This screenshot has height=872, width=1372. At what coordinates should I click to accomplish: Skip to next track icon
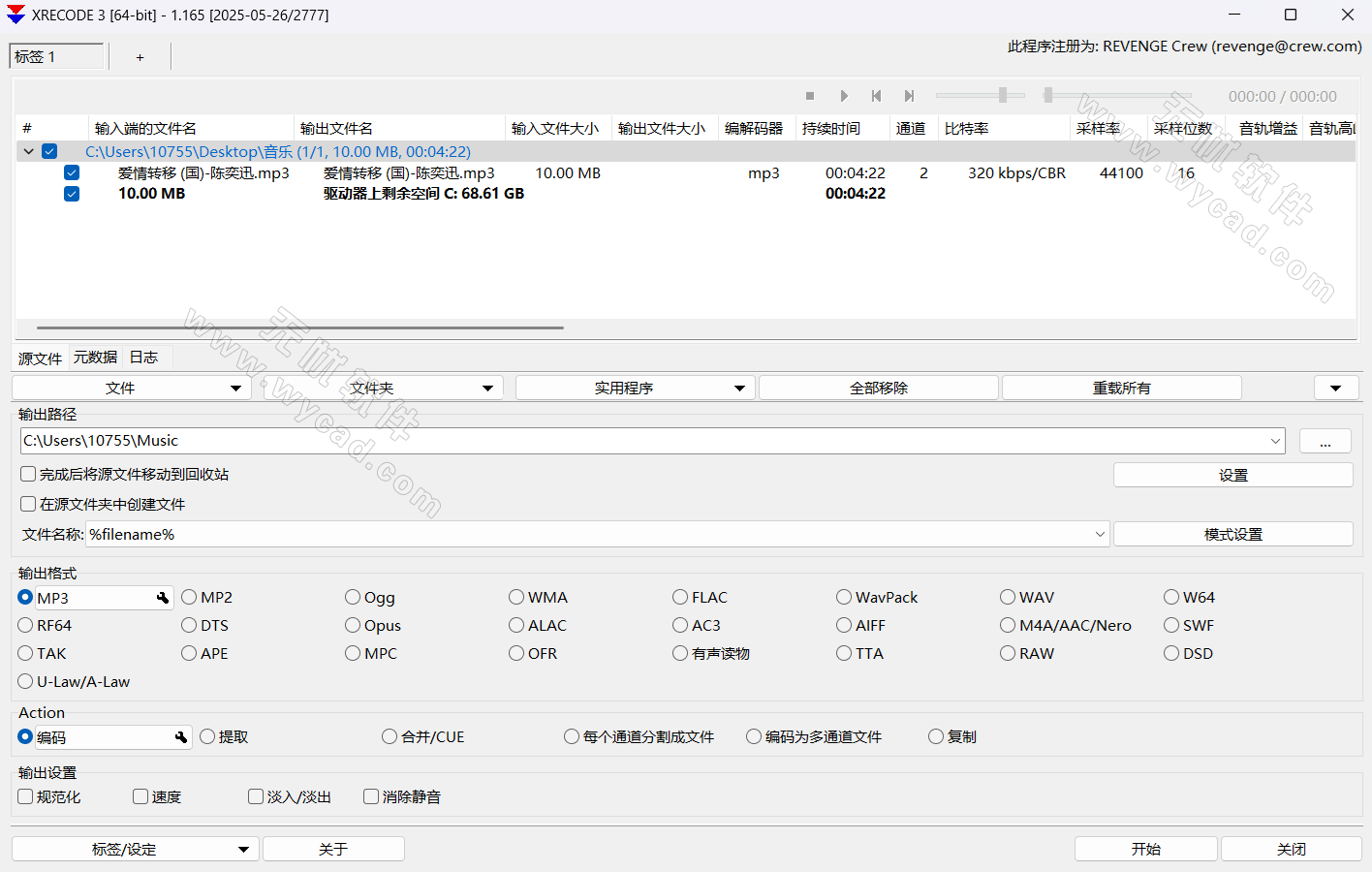click(x=909, y=96)
